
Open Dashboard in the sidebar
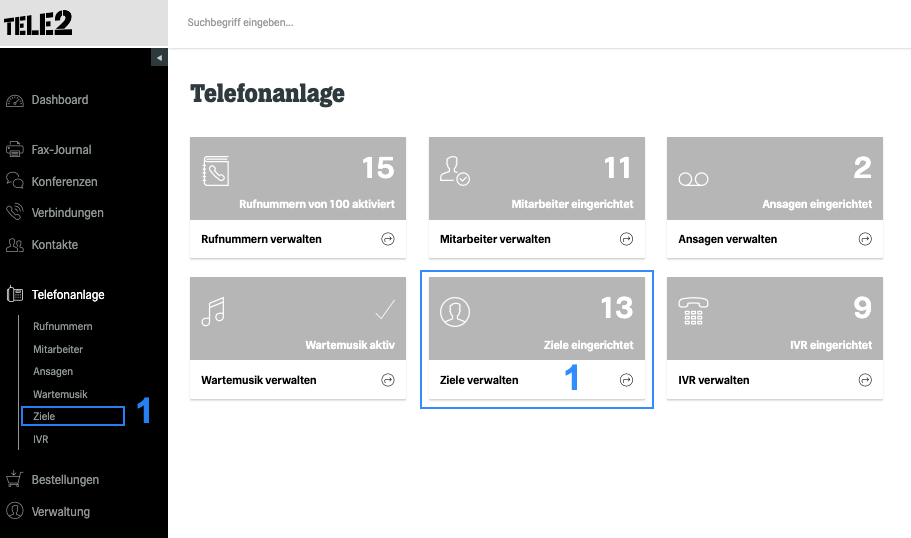tap(60, 100)
